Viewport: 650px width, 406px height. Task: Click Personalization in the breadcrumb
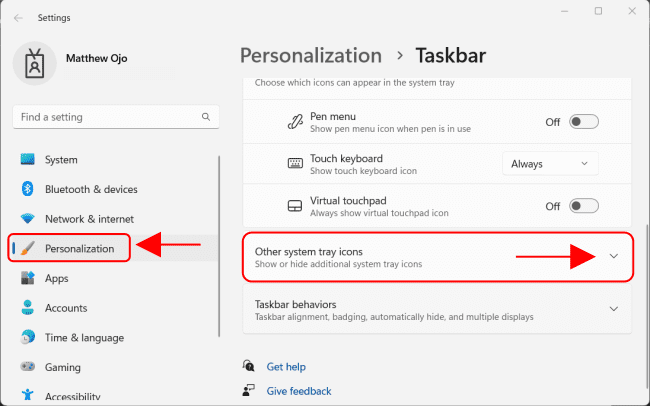click(311, 56)
